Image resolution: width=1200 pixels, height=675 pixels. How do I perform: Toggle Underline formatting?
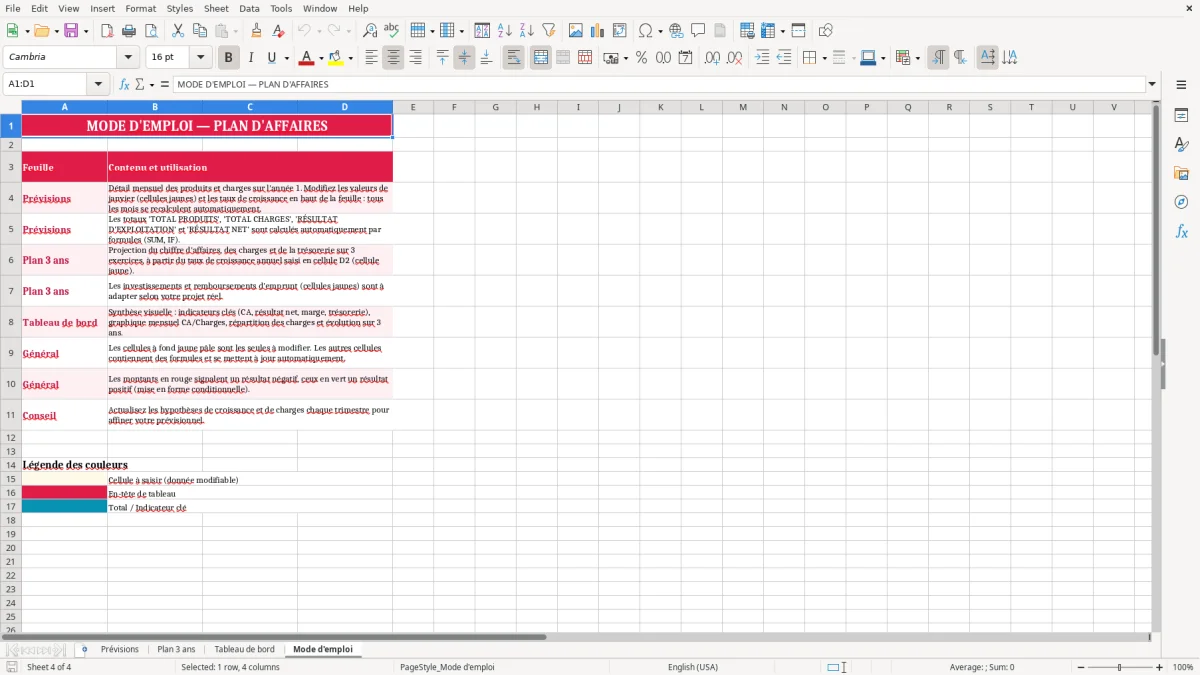tap(272, 58)
